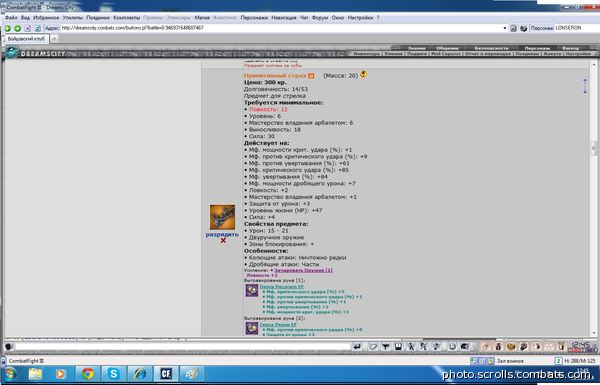This screenshot has height=385, width=600.
Task: Click the stop loading icon
Action: click(x=28, y=28)
